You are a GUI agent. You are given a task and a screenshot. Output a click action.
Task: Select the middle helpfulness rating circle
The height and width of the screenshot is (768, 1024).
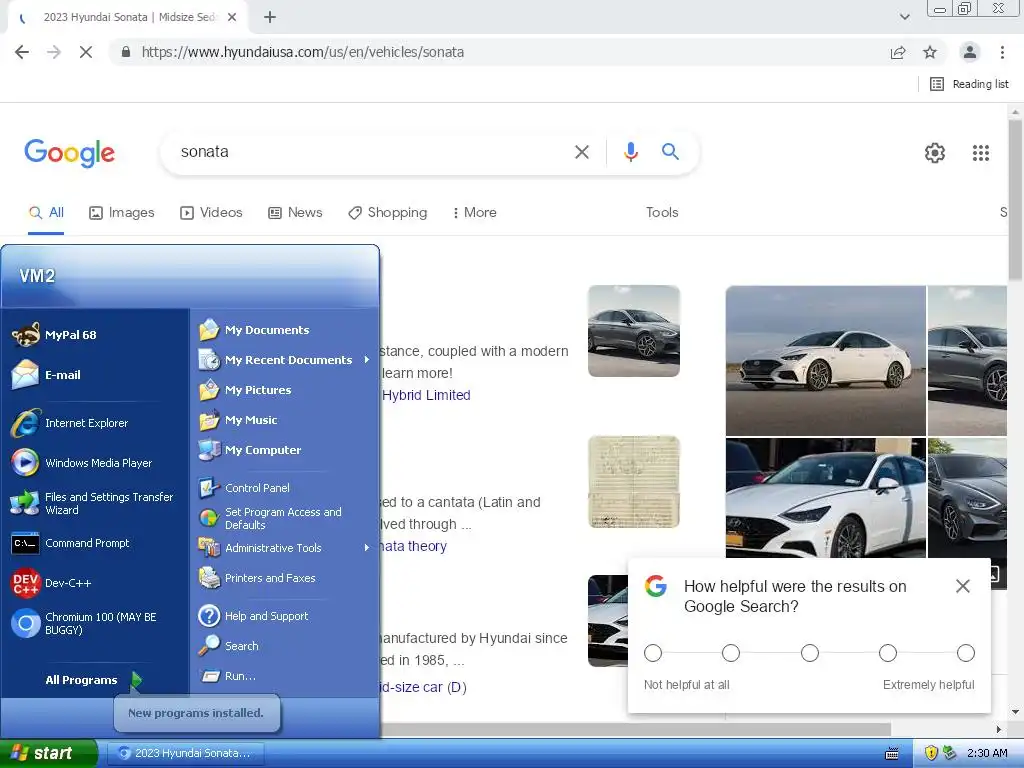tap(809, 653)
